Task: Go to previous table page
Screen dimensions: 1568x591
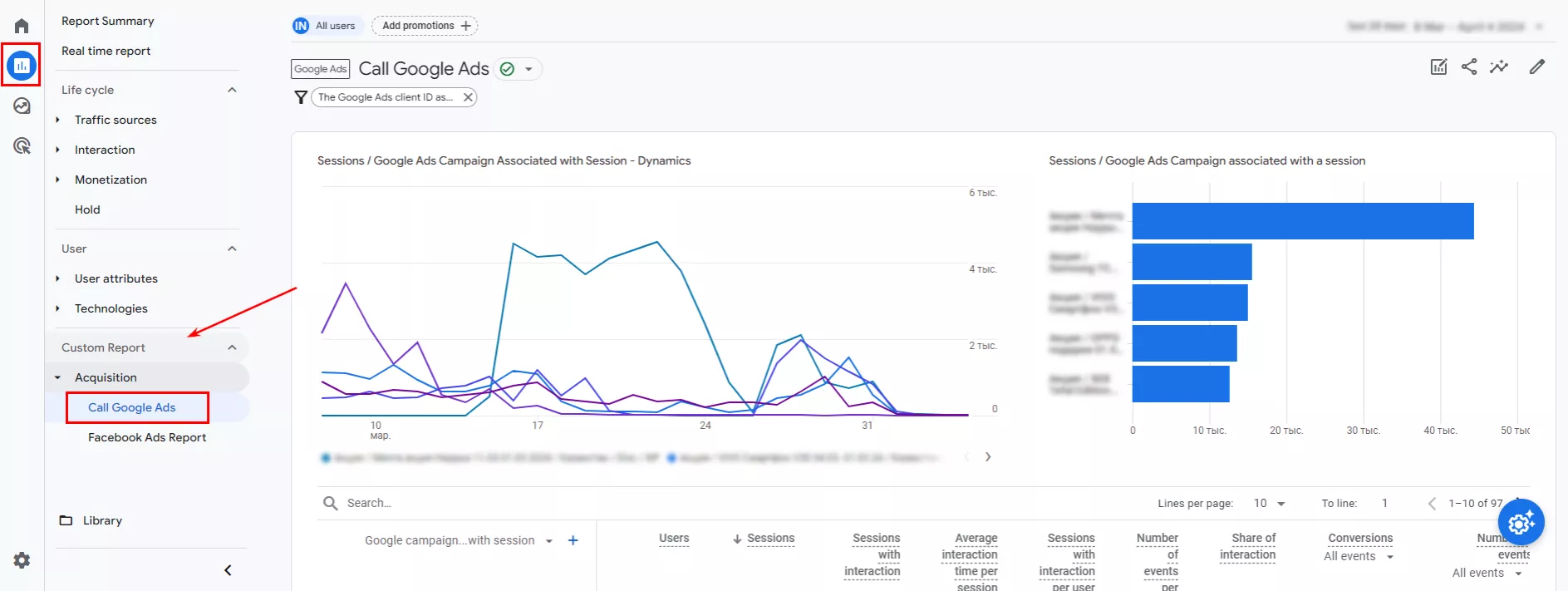Action: [1432, 503]
